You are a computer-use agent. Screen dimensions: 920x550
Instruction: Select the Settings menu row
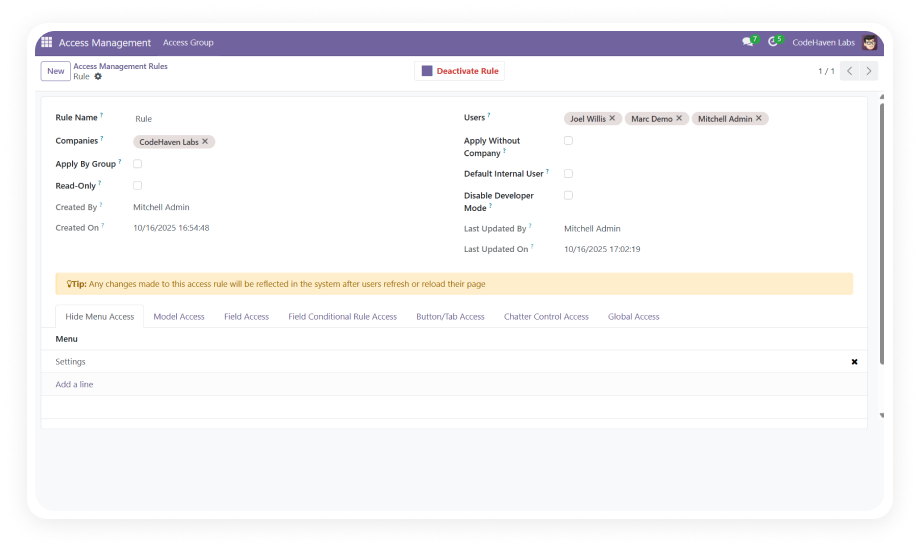[454, 362]
